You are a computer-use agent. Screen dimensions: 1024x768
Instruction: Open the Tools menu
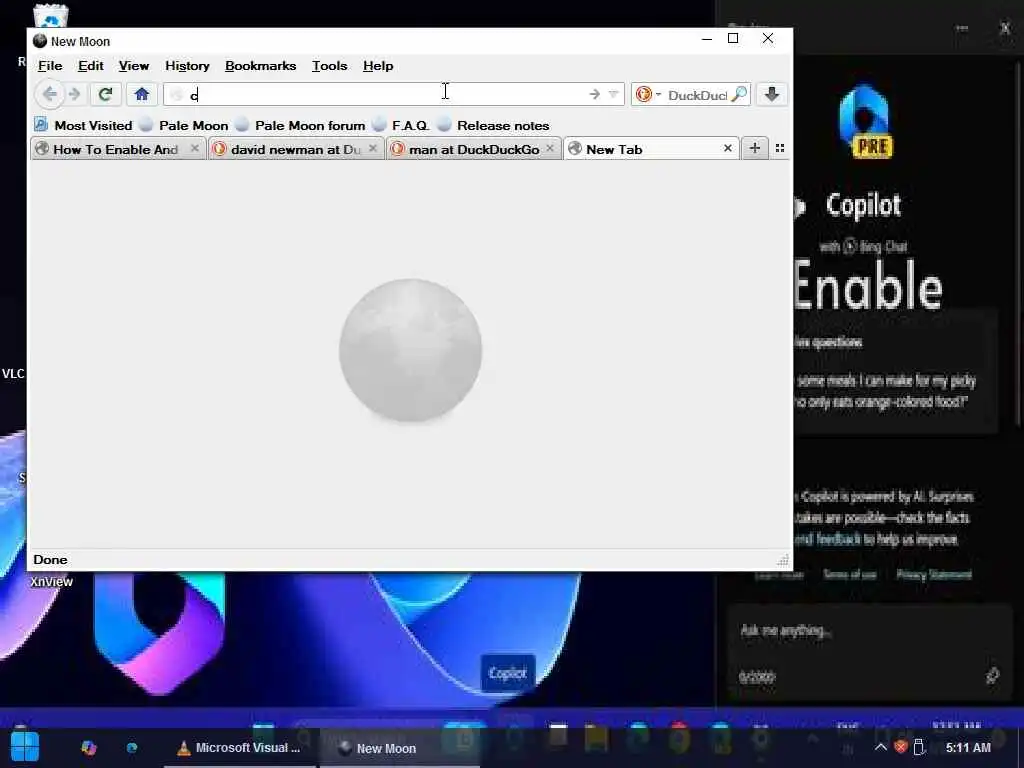[329, 66]
